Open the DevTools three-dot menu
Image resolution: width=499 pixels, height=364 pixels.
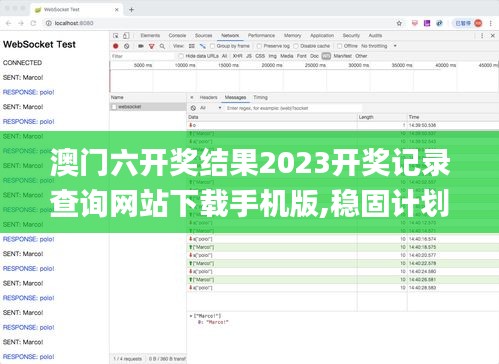coord(482,35)
